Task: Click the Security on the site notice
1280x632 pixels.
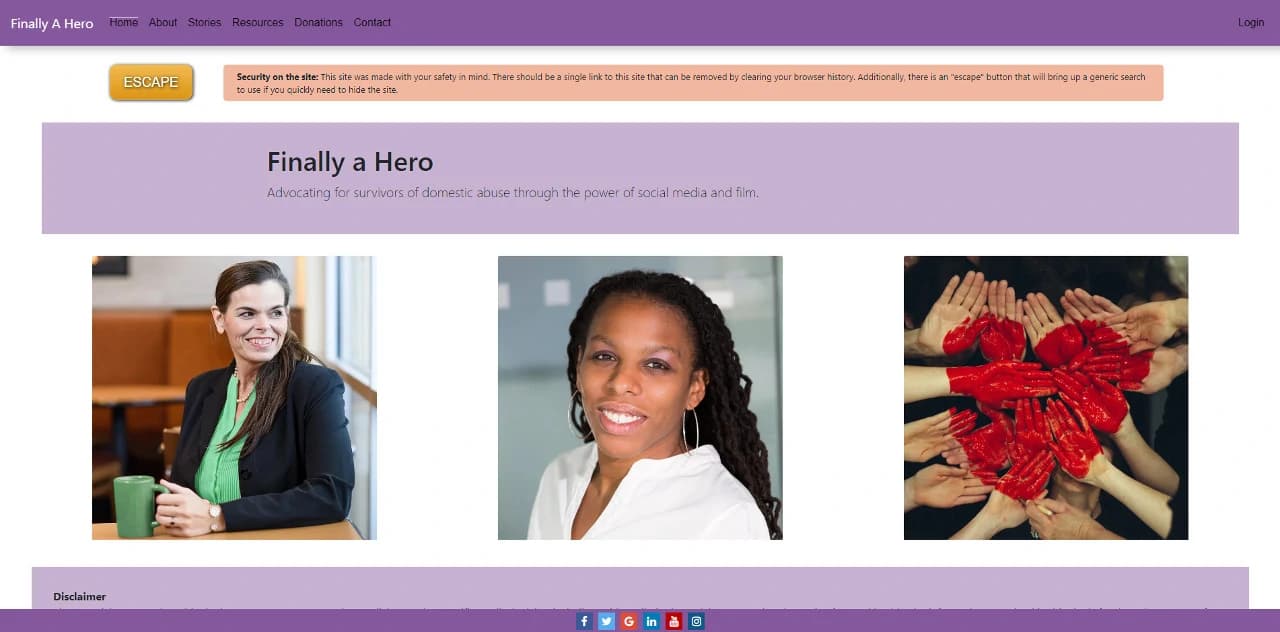Action: click(x=693, y=83)
